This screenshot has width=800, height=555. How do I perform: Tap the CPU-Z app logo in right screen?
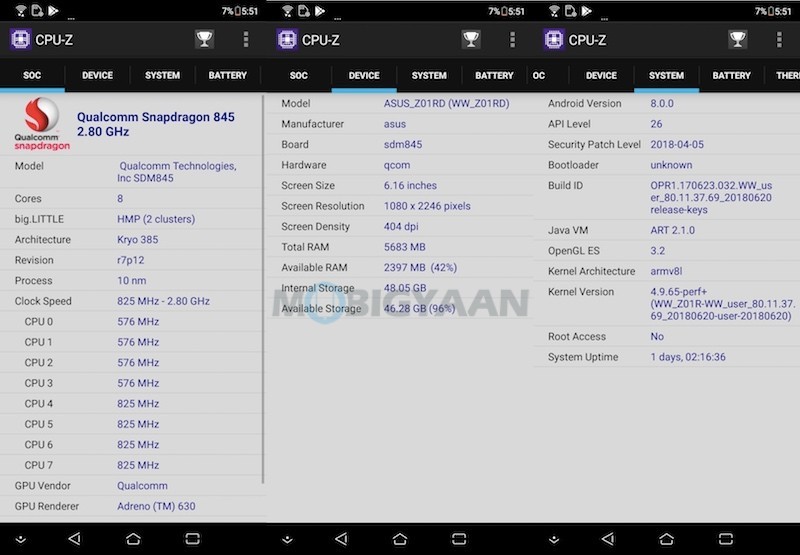(554, 39)
